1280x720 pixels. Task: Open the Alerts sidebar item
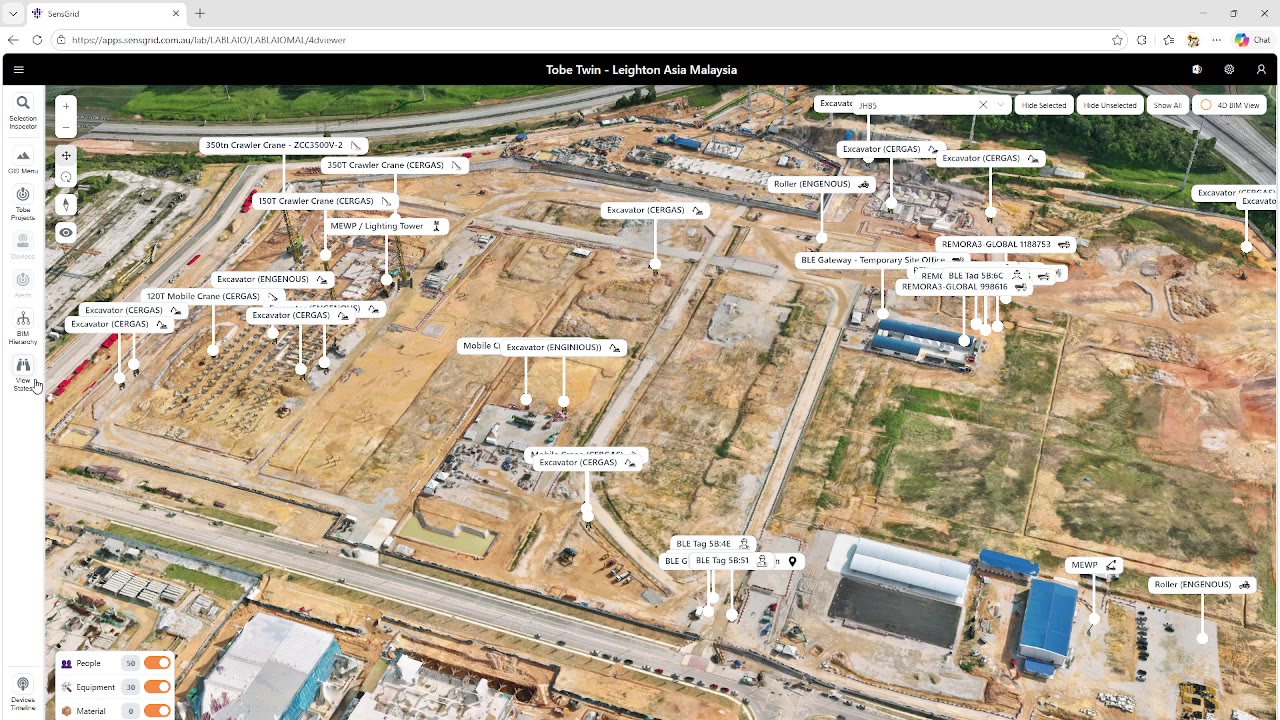coord(23,284)
